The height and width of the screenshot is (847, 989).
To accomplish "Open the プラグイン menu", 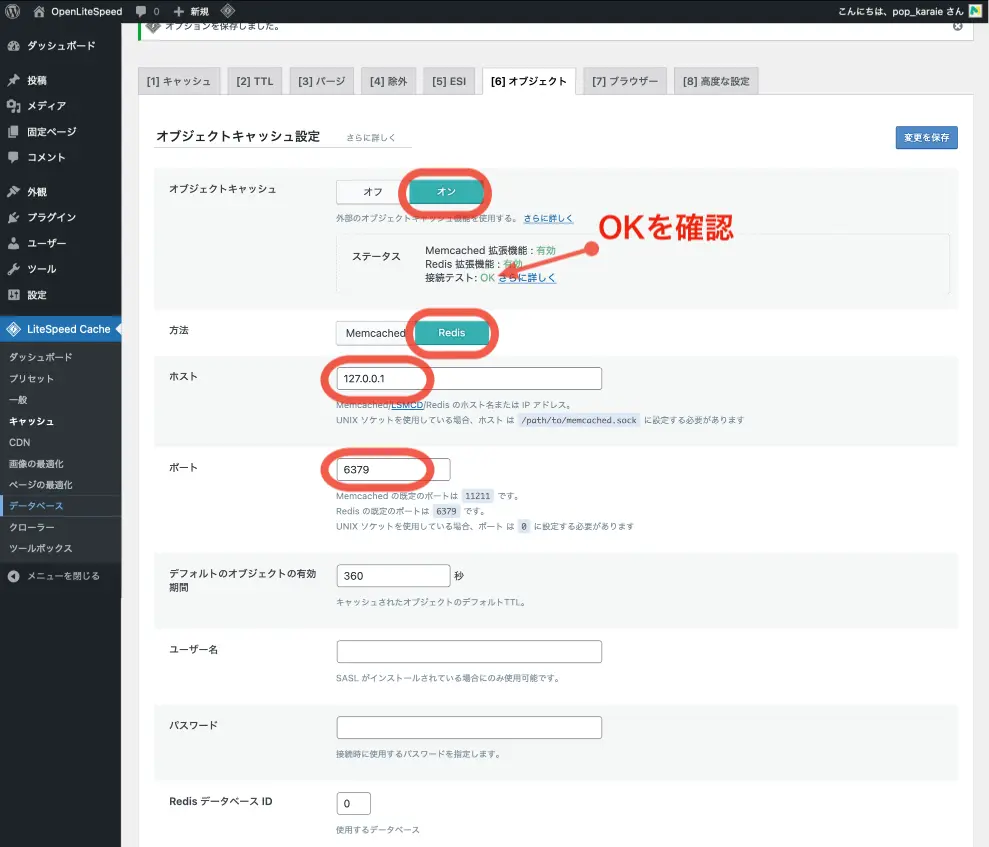I will [x=61, y=217].
